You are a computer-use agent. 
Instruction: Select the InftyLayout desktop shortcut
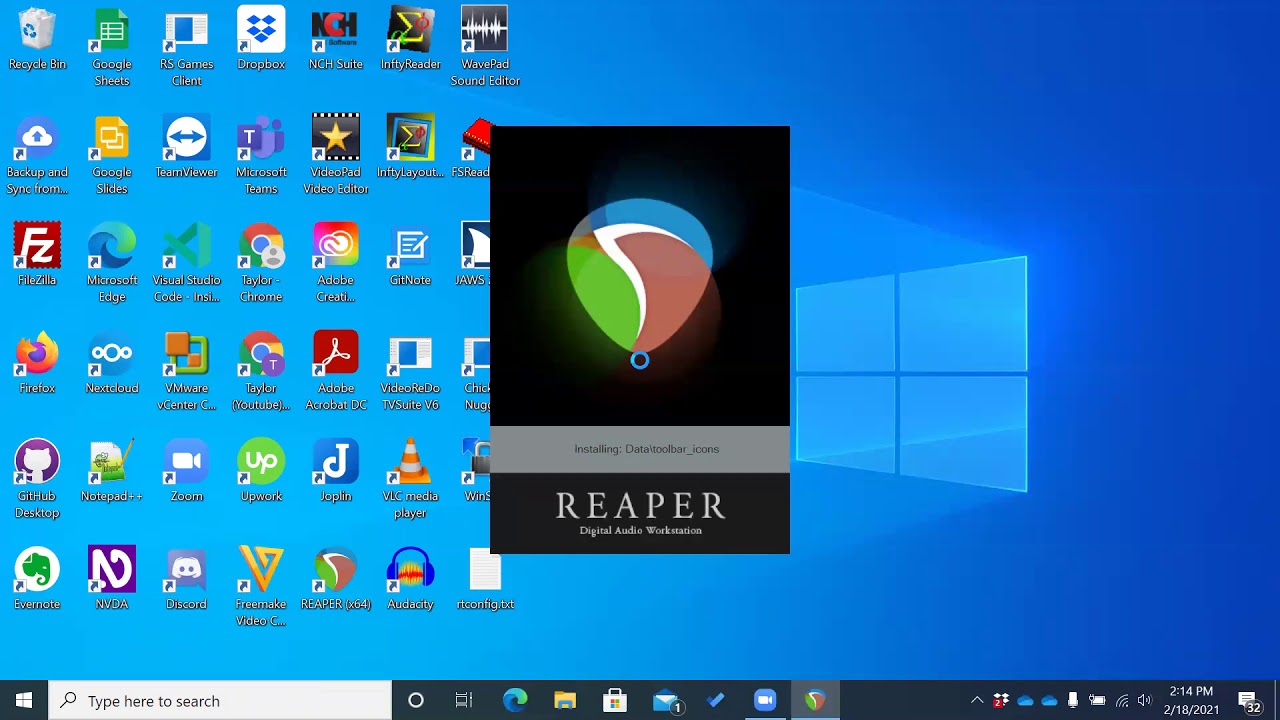[x=410, y=148]
